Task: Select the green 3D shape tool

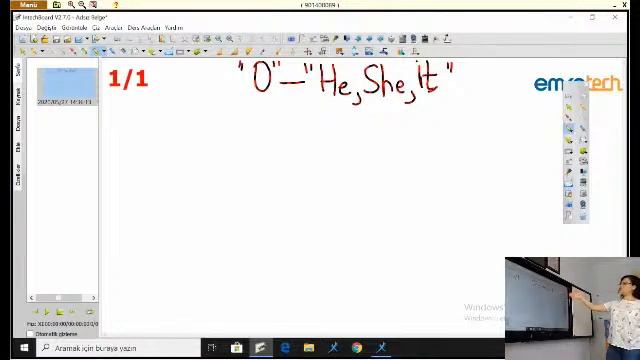Action: coord(197,51)
